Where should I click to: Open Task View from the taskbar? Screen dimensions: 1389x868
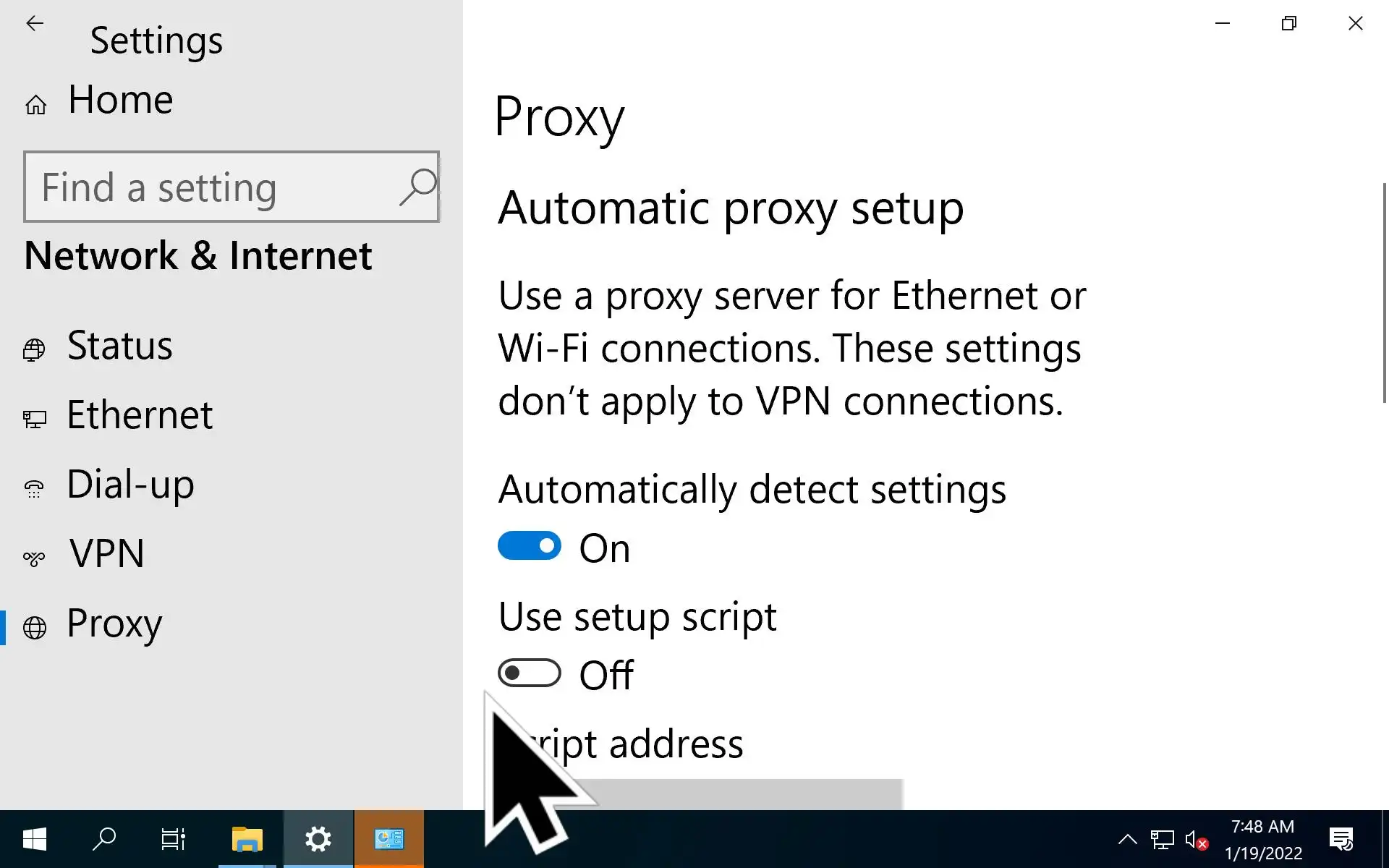point(174,839)
